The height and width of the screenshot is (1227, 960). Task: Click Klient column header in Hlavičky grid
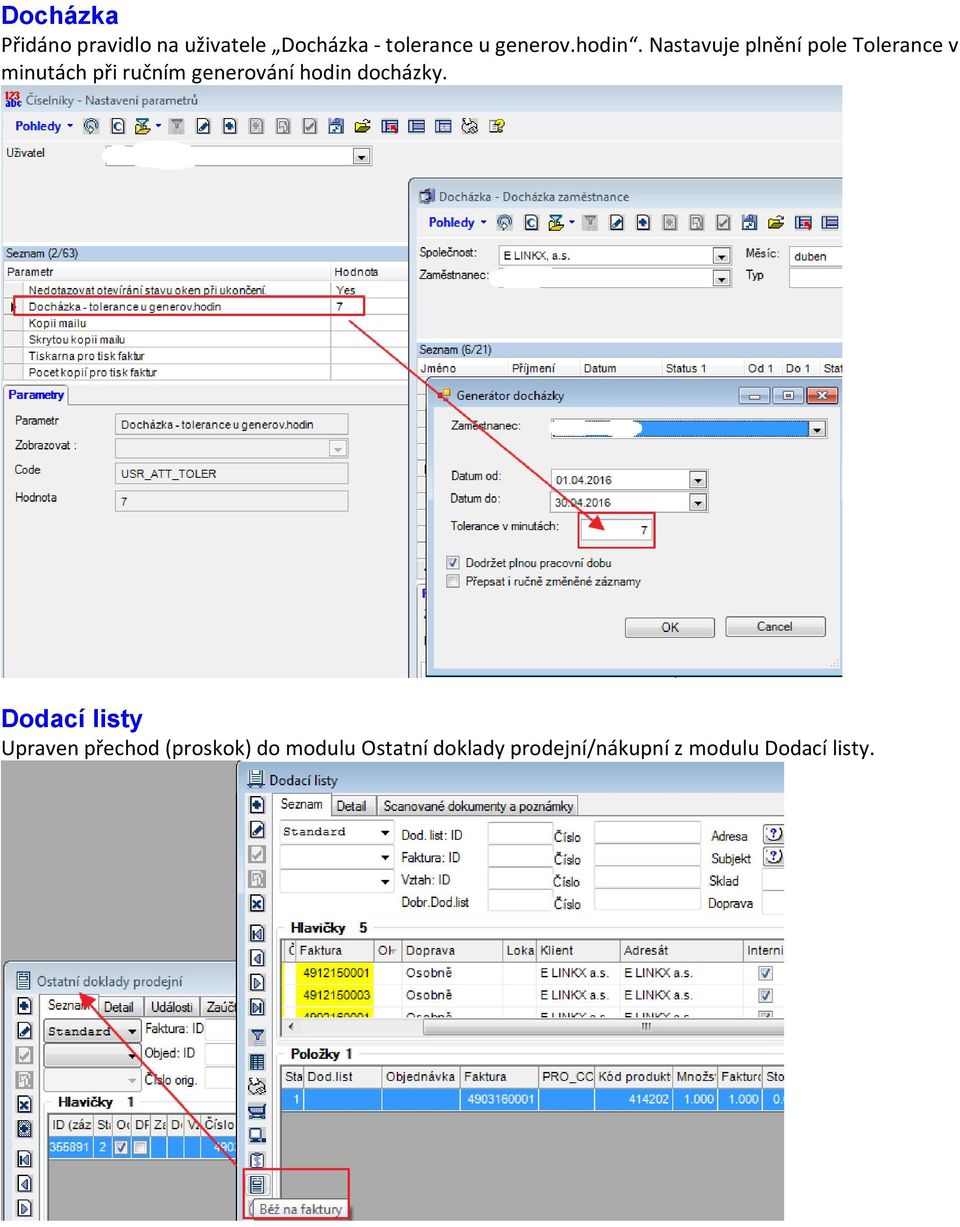pos(577,950)
